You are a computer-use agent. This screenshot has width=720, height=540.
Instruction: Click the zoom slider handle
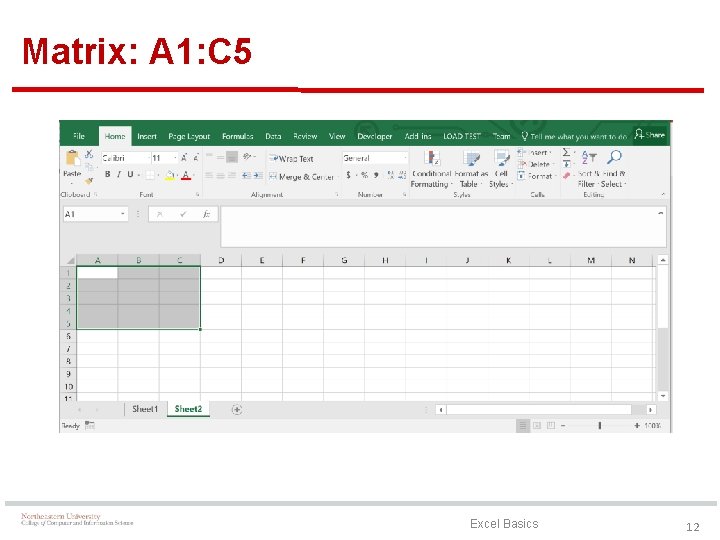600,426
